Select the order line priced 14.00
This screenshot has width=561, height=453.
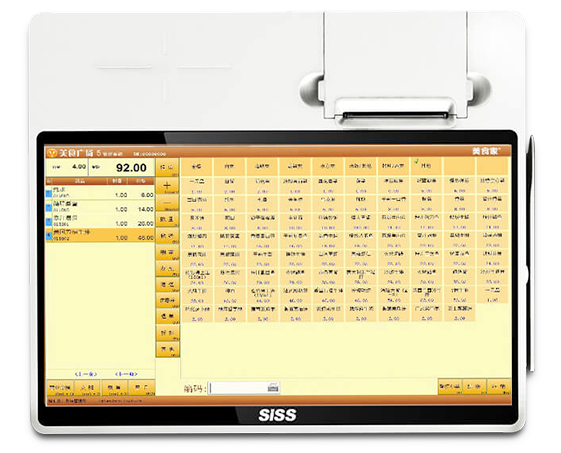pos(100,206)
